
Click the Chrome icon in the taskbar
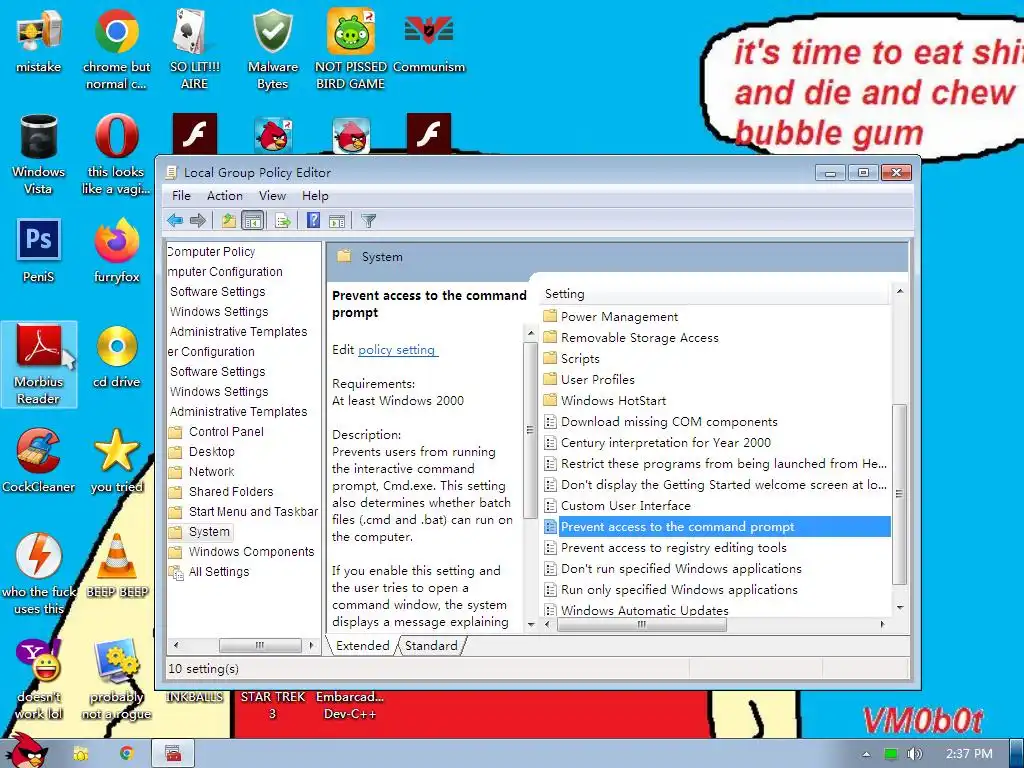pyautogui.click(x=127, y=754)
